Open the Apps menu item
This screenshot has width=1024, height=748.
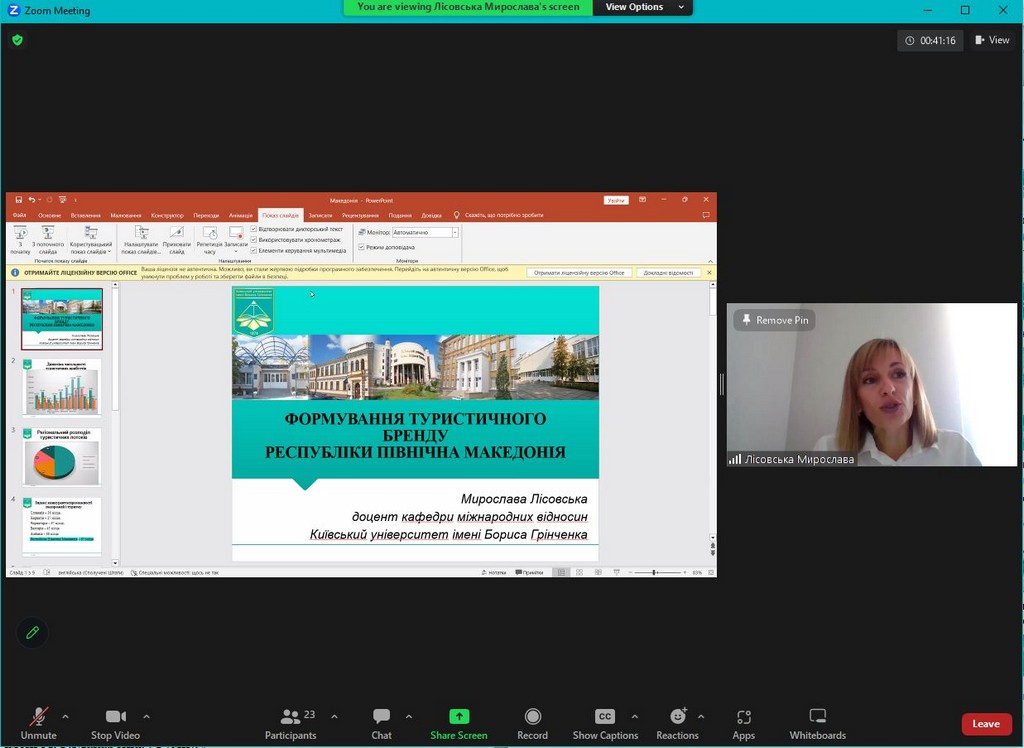743,717
